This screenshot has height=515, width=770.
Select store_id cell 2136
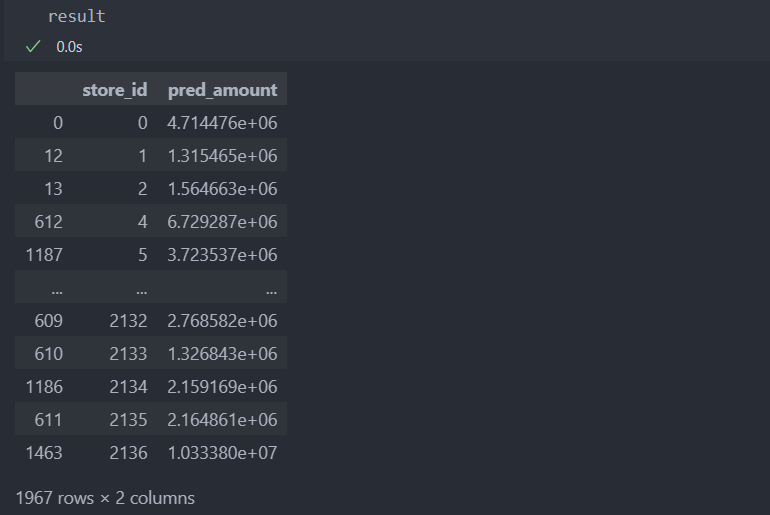128,453
